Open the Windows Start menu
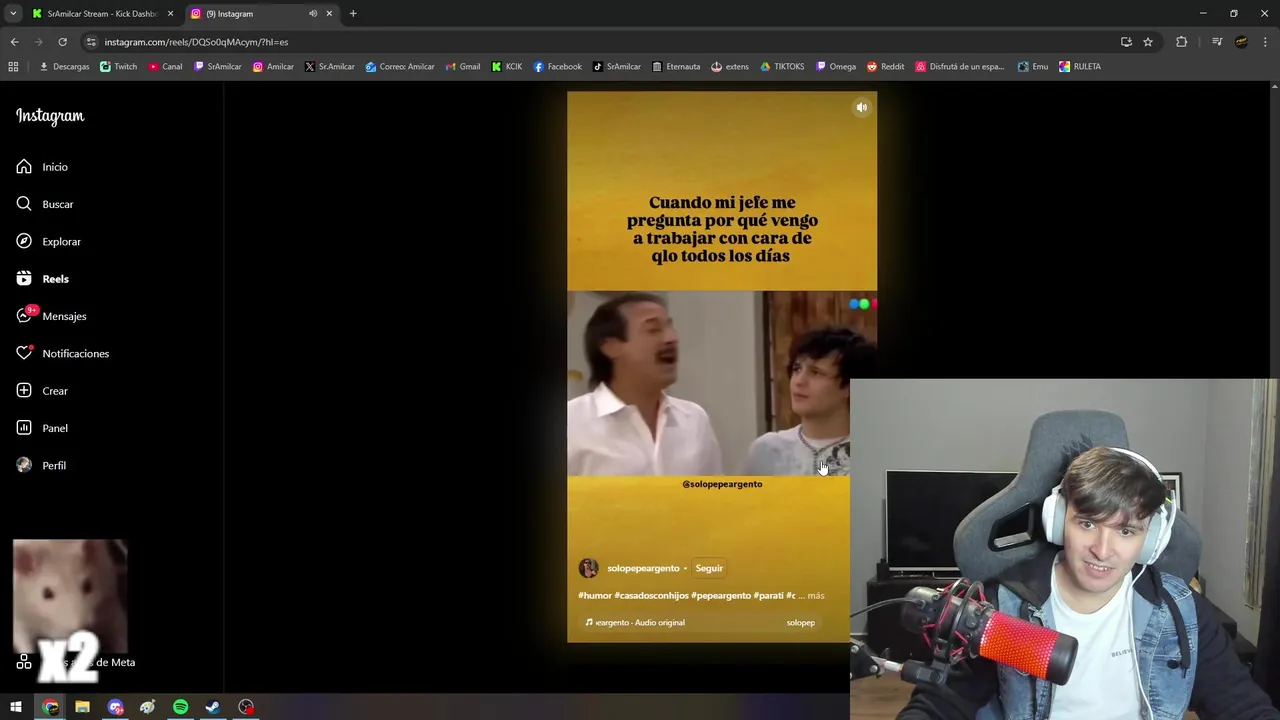Screen dimensions: 1280x720 coord(16,707)
